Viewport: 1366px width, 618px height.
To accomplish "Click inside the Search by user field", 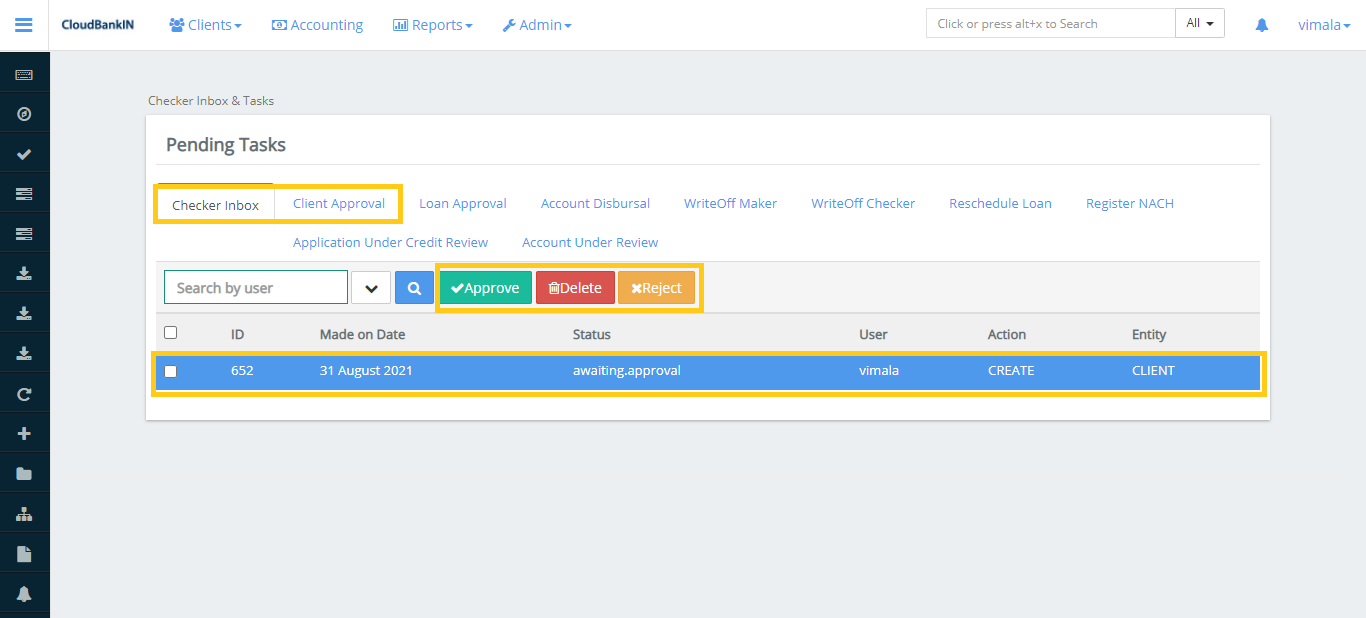I will pyautogui.click(x=255, y=287).
